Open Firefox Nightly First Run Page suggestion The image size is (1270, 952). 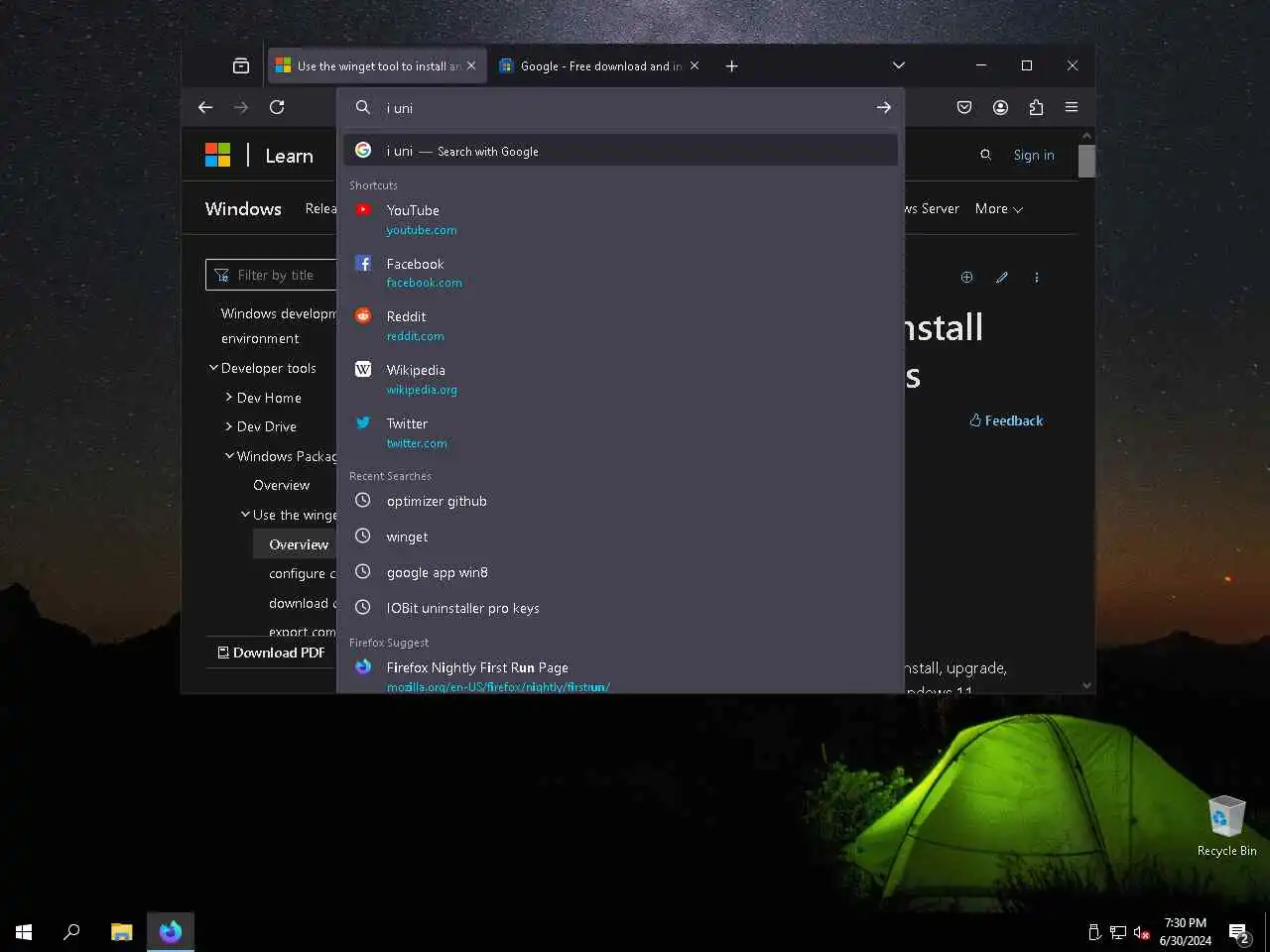621,675
